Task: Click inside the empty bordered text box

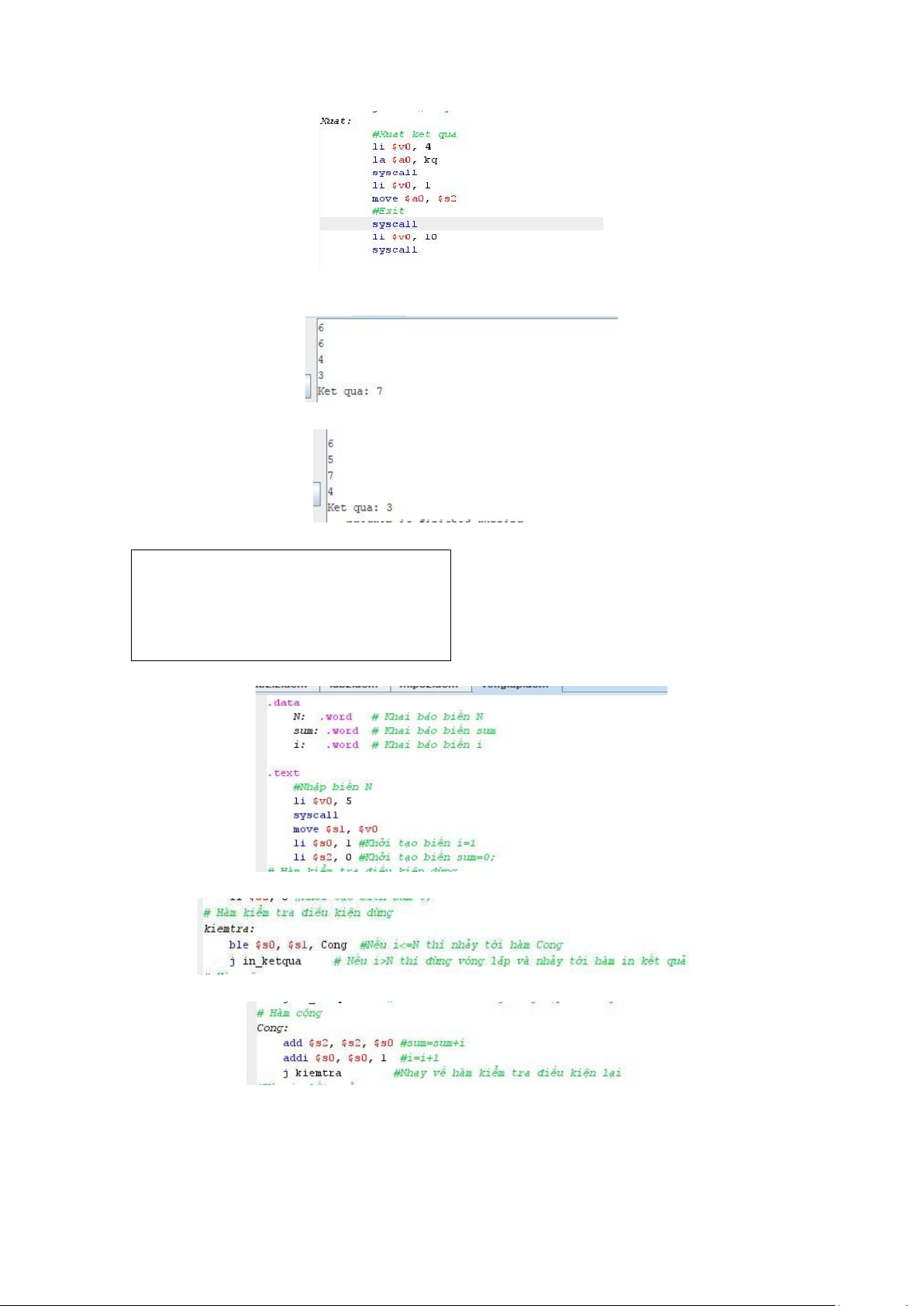Action: [x=291, y=605]
